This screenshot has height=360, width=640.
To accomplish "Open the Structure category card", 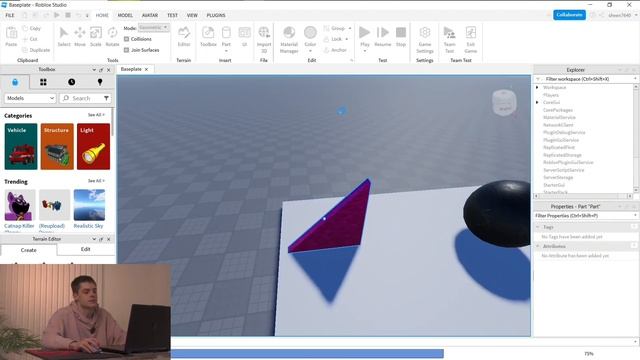I will pyautogui.click(x=57, y=147).
